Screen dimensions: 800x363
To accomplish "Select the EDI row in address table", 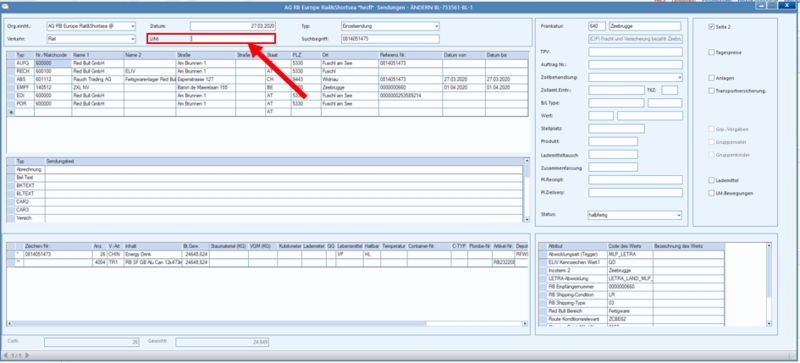I will click(267, 95).
